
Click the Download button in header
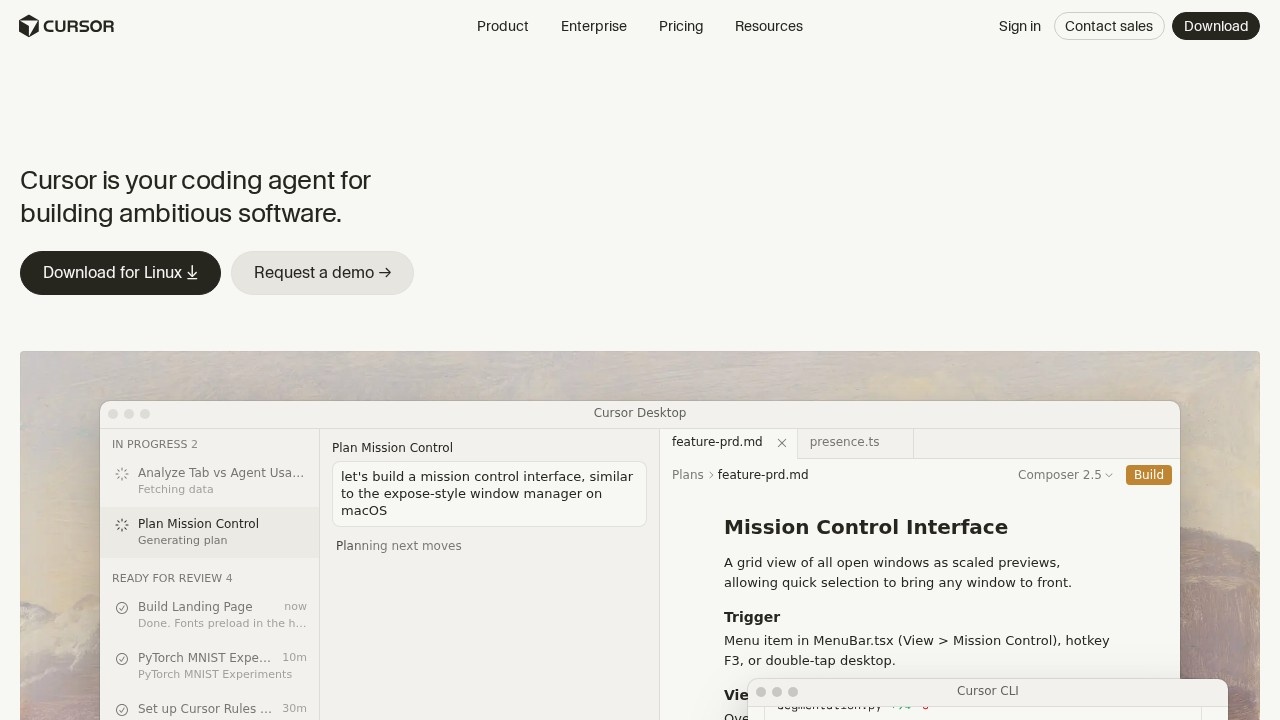[x=1216, y=26]
